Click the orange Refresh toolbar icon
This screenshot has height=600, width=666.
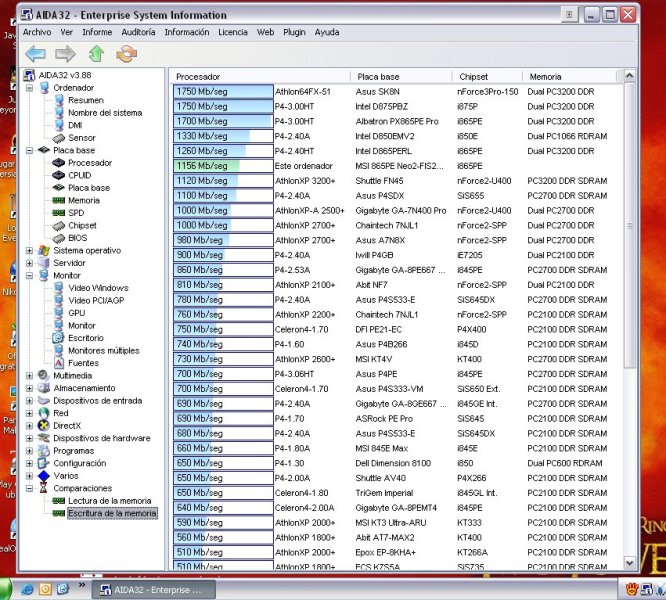click(x=127, y=54)
